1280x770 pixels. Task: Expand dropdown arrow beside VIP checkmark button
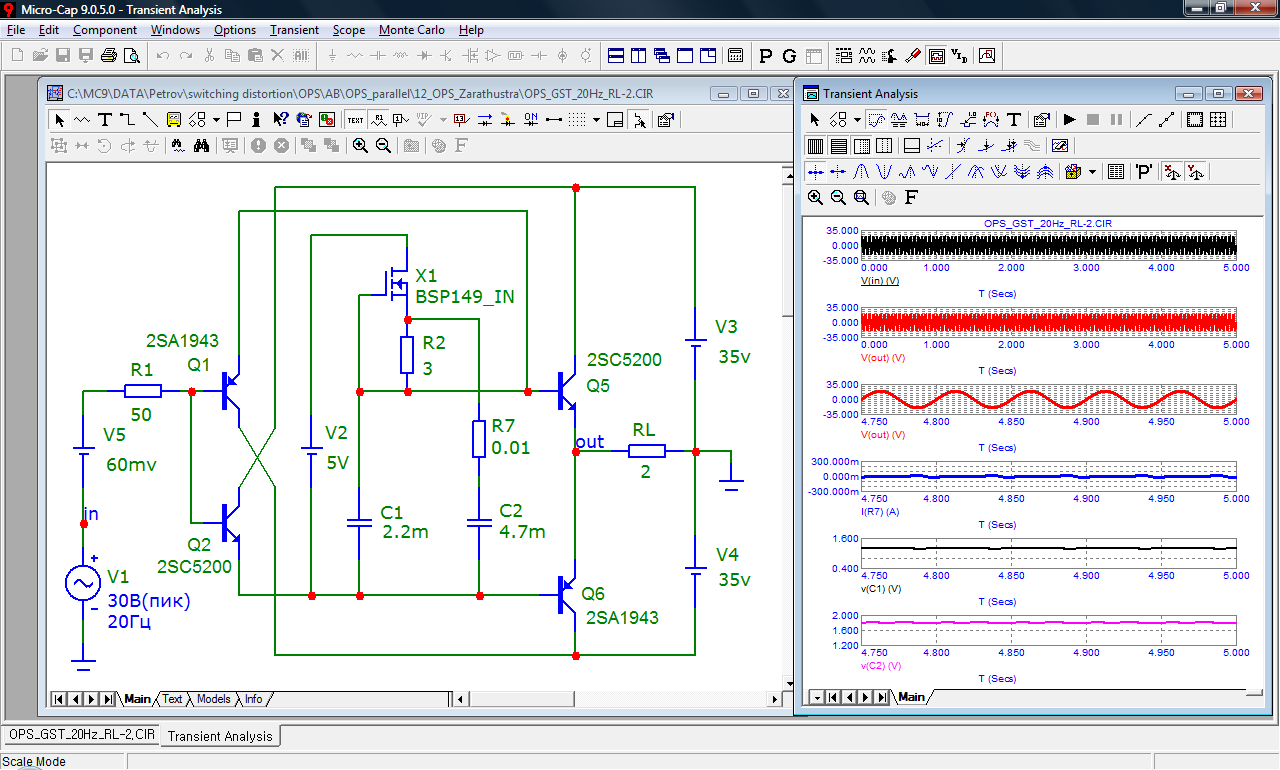(x=441, y=120)
